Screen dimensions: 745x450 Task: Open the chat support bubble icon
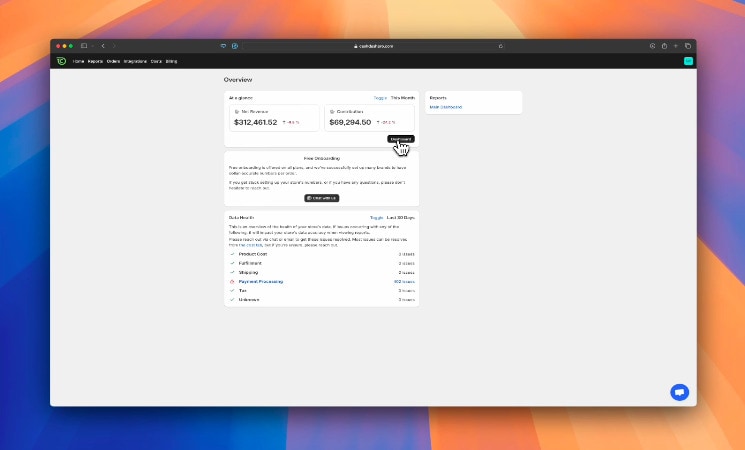pos(679,393)
